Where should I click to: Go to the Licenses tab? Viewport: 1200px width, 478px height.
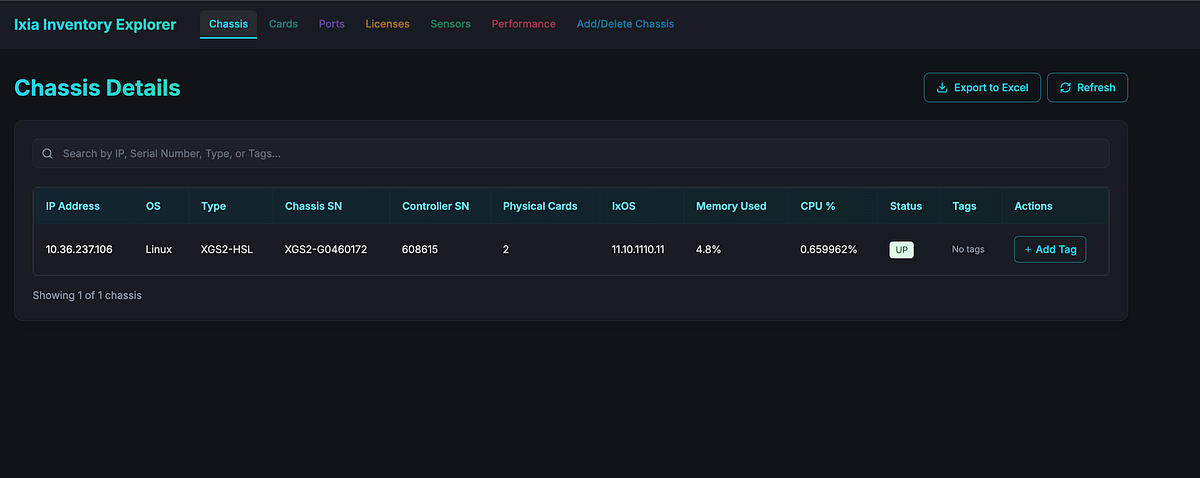387,24
